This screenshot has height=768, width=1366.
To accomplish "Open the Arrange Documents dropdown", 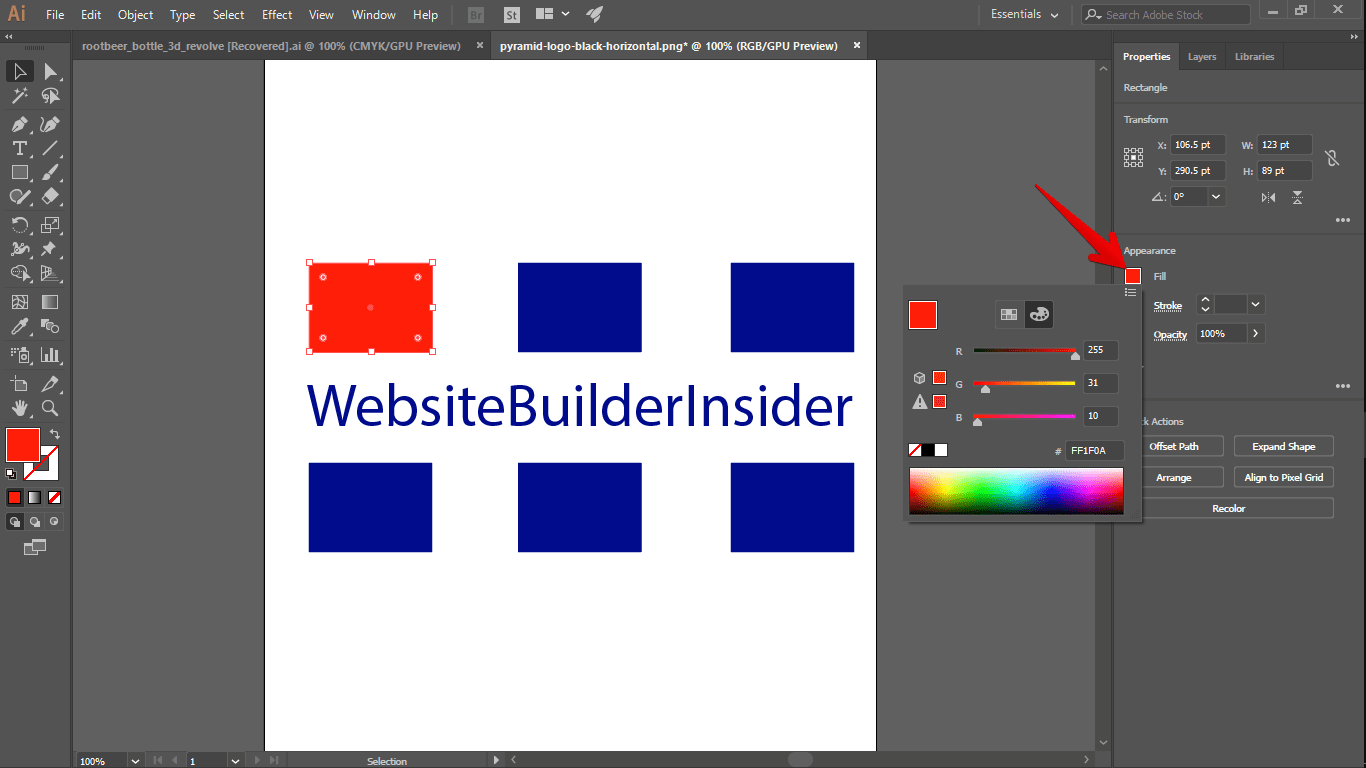I will [553, 15].
